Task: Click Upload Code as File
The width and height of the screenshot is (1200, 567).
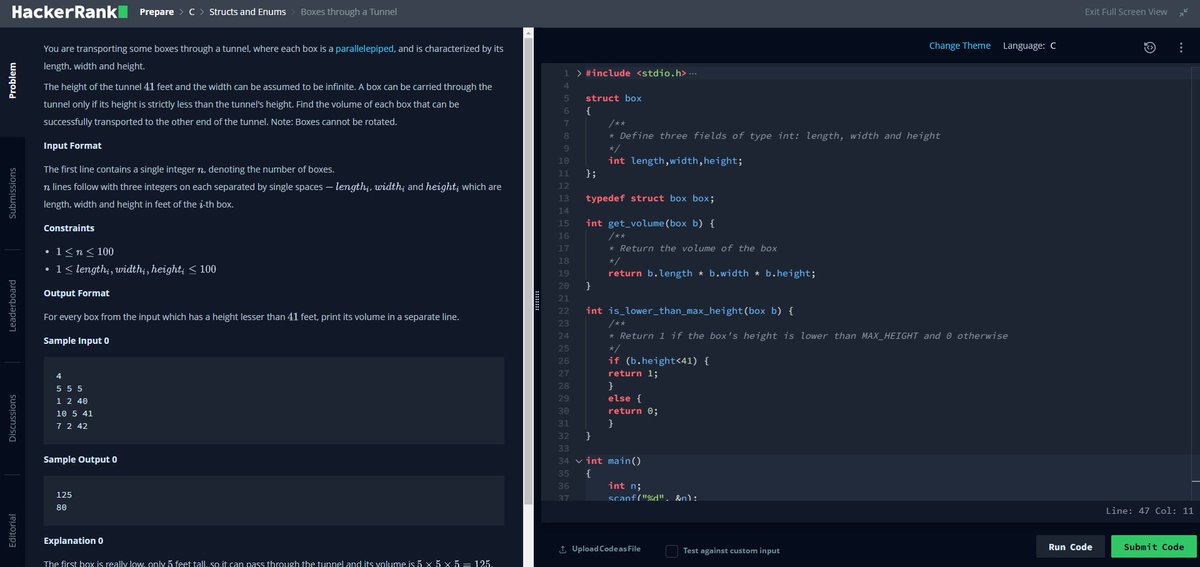Action: [x=604, y=550]
